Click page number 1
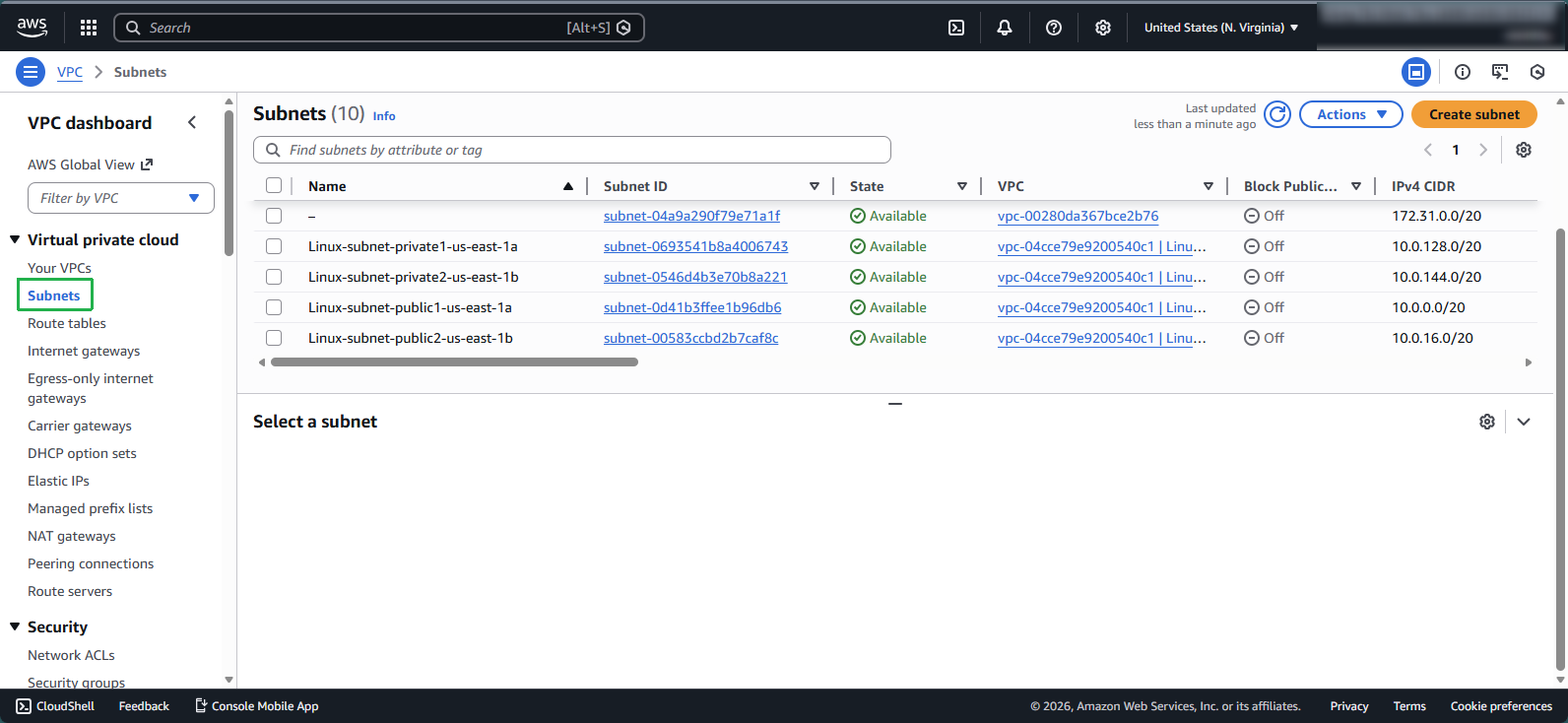 tap(1456, 150)
